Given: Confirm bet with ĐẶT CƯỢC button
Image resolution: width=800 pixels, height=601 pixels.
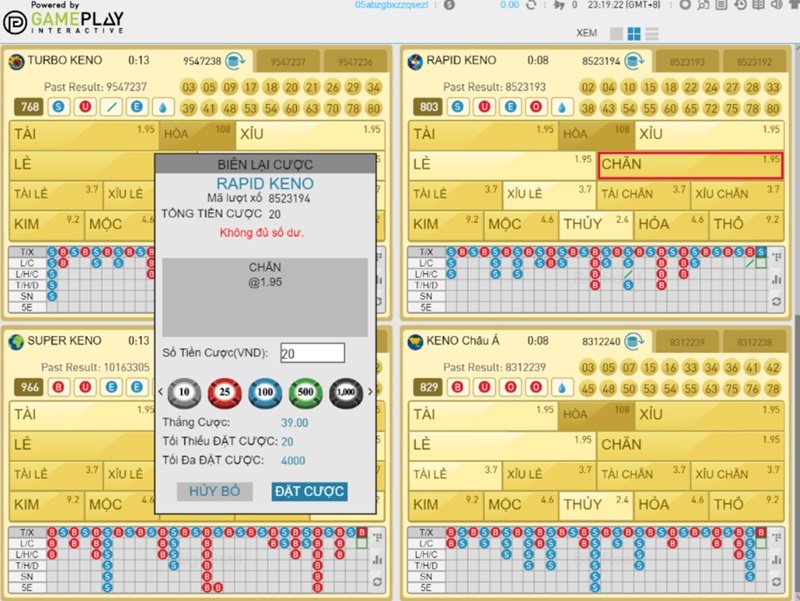Looking at the screenshot, I should pyautogui.click(x=310, y=491).
